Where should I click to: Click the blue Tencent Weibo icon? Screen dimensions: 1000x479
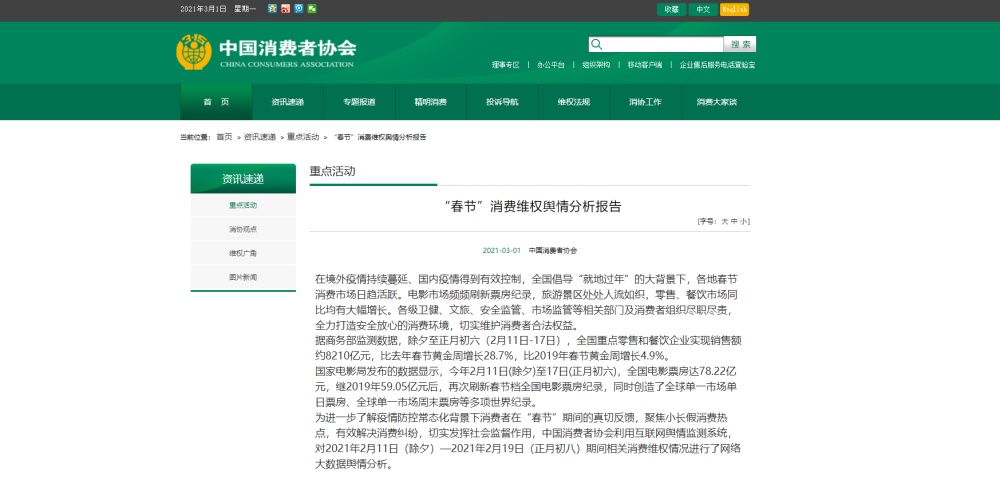[x=299, y=9]
